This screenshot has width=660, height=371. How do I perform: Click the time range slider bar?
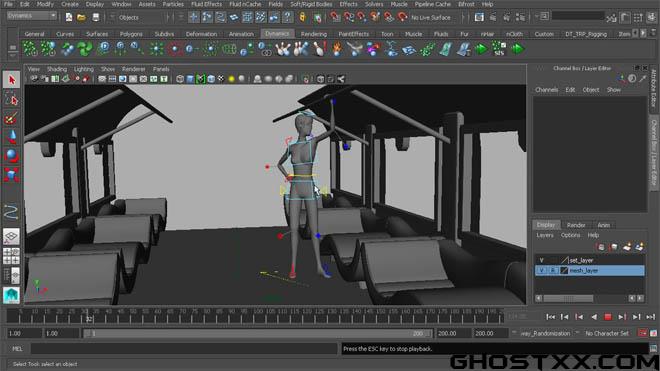coord(257,334)
